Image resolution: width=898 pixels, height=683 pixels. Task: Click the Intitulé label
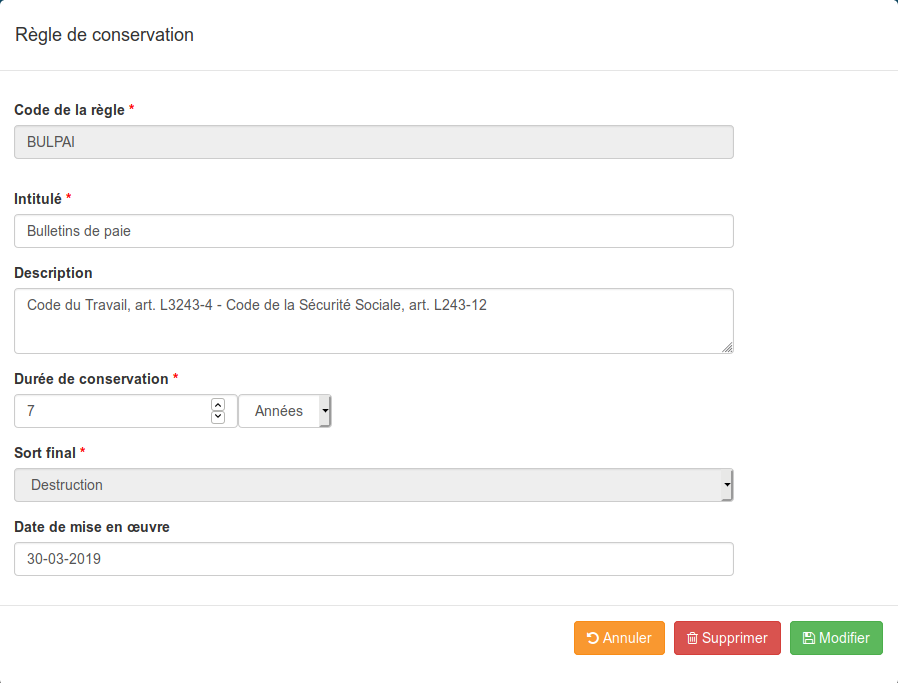coord(38,199)
